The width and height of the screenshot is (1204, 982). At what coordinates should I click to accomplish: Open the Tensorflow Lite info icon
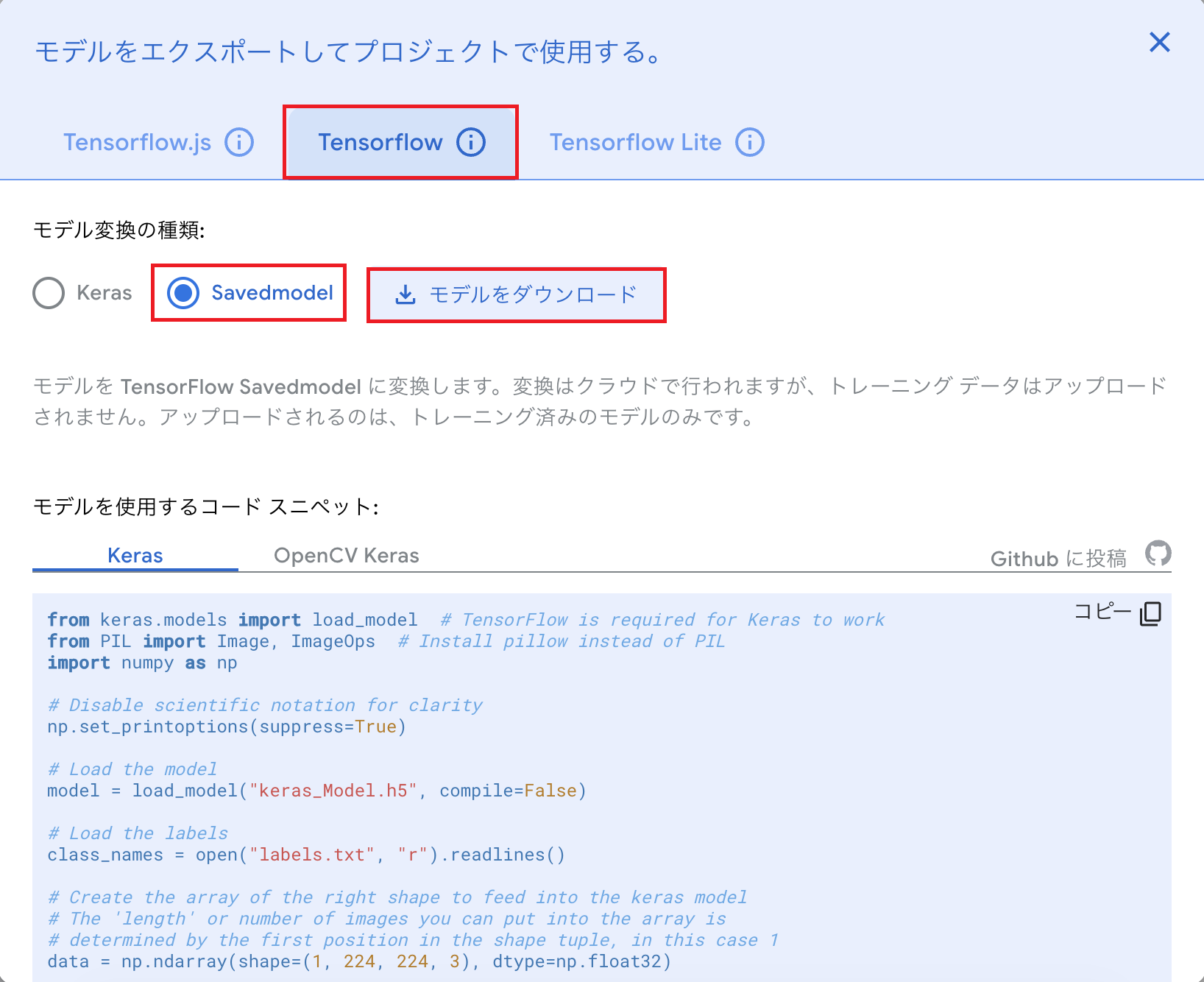coord(750,142)
